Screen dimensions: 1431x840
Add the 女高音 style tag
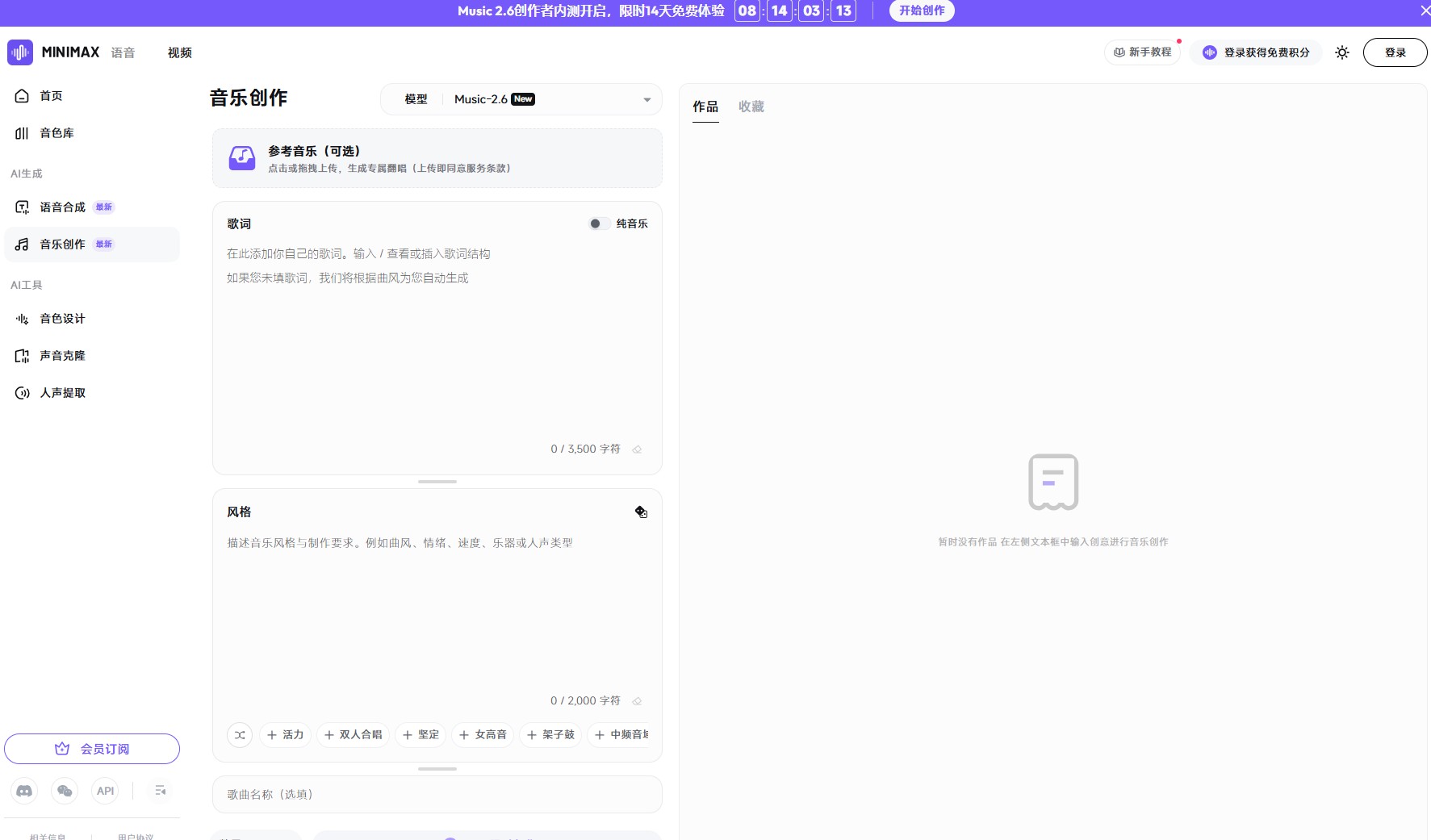tap(483, 735)
